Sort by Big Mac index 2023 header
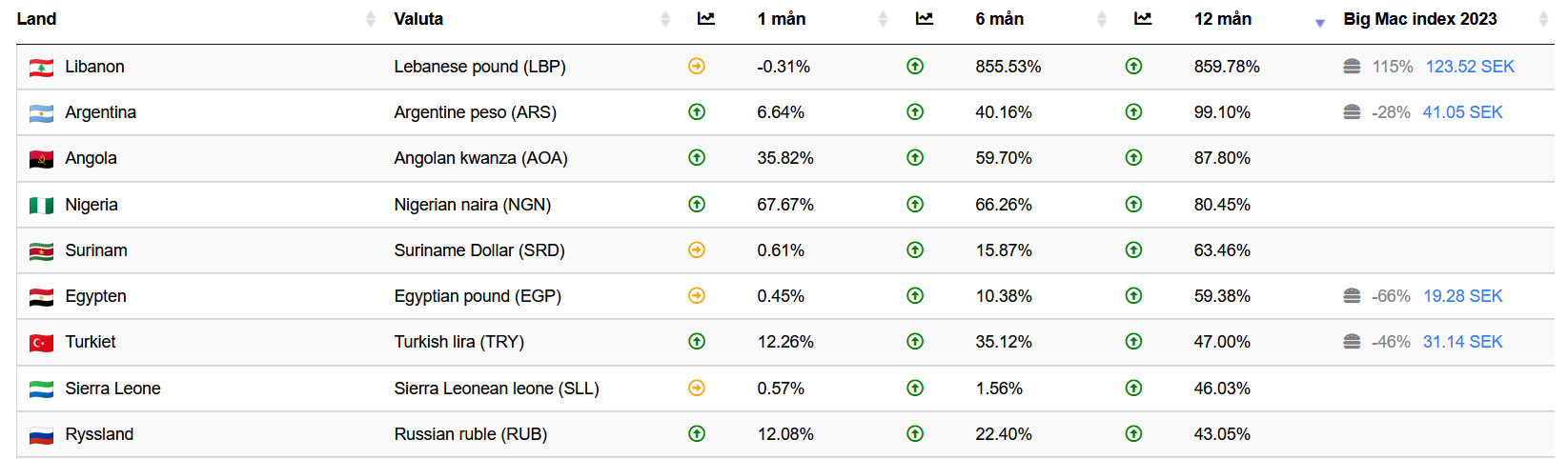 pyautogui.click(x=1419, y=19)
